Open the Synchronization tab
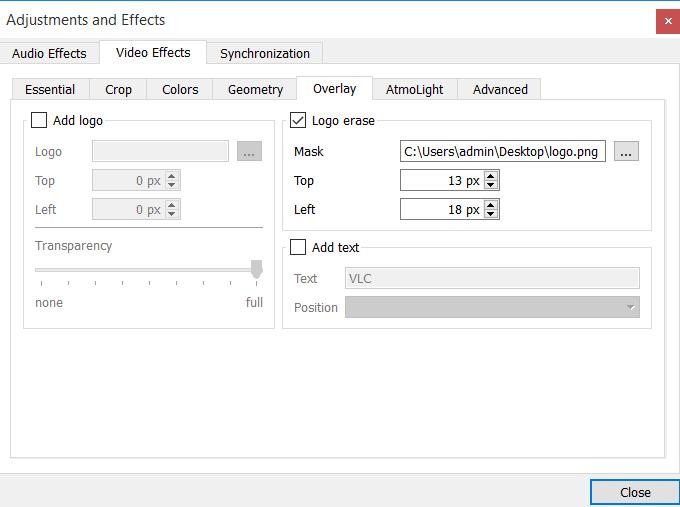 point(265,54)
